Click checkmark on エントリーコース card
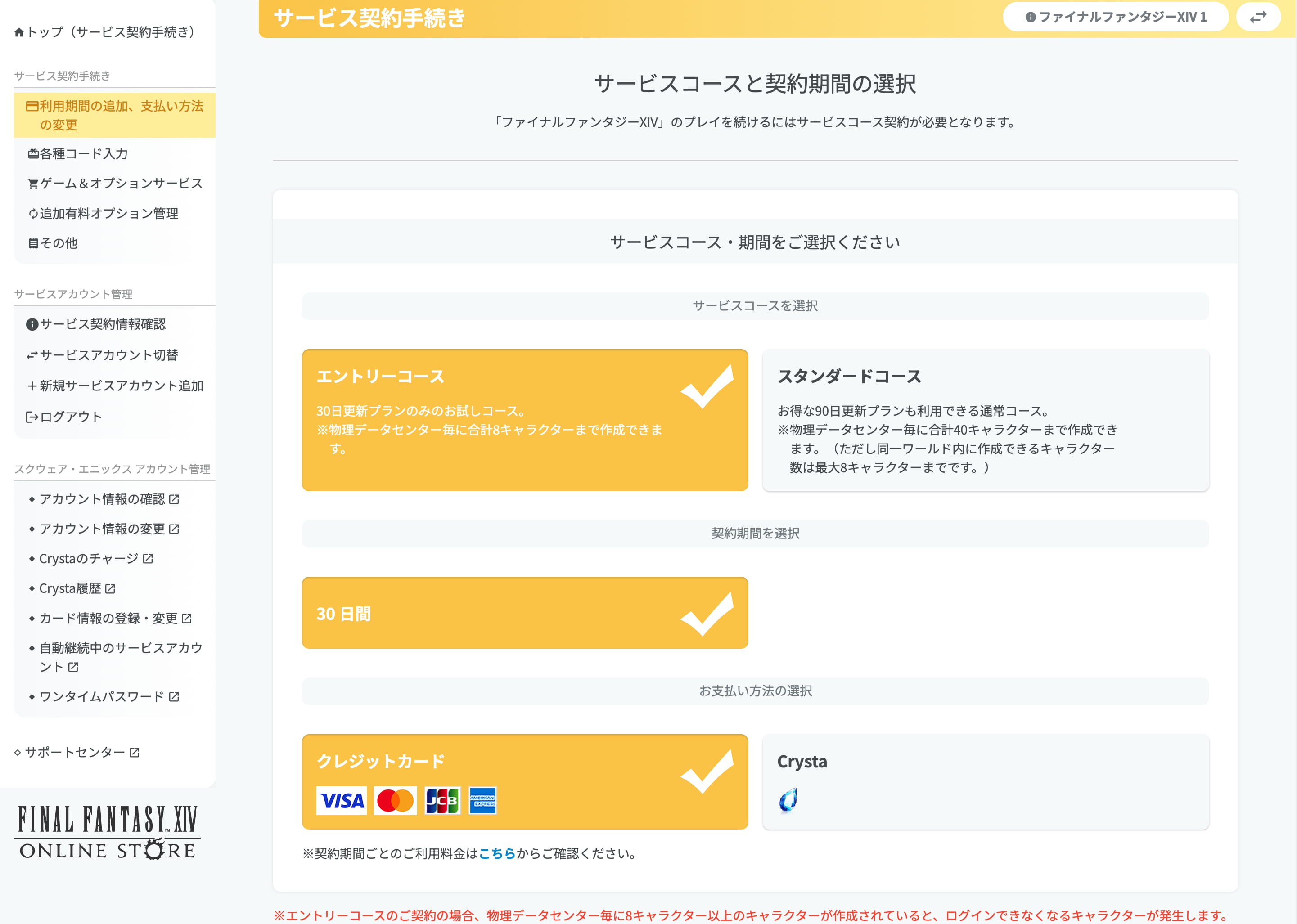 pos(707,387)
